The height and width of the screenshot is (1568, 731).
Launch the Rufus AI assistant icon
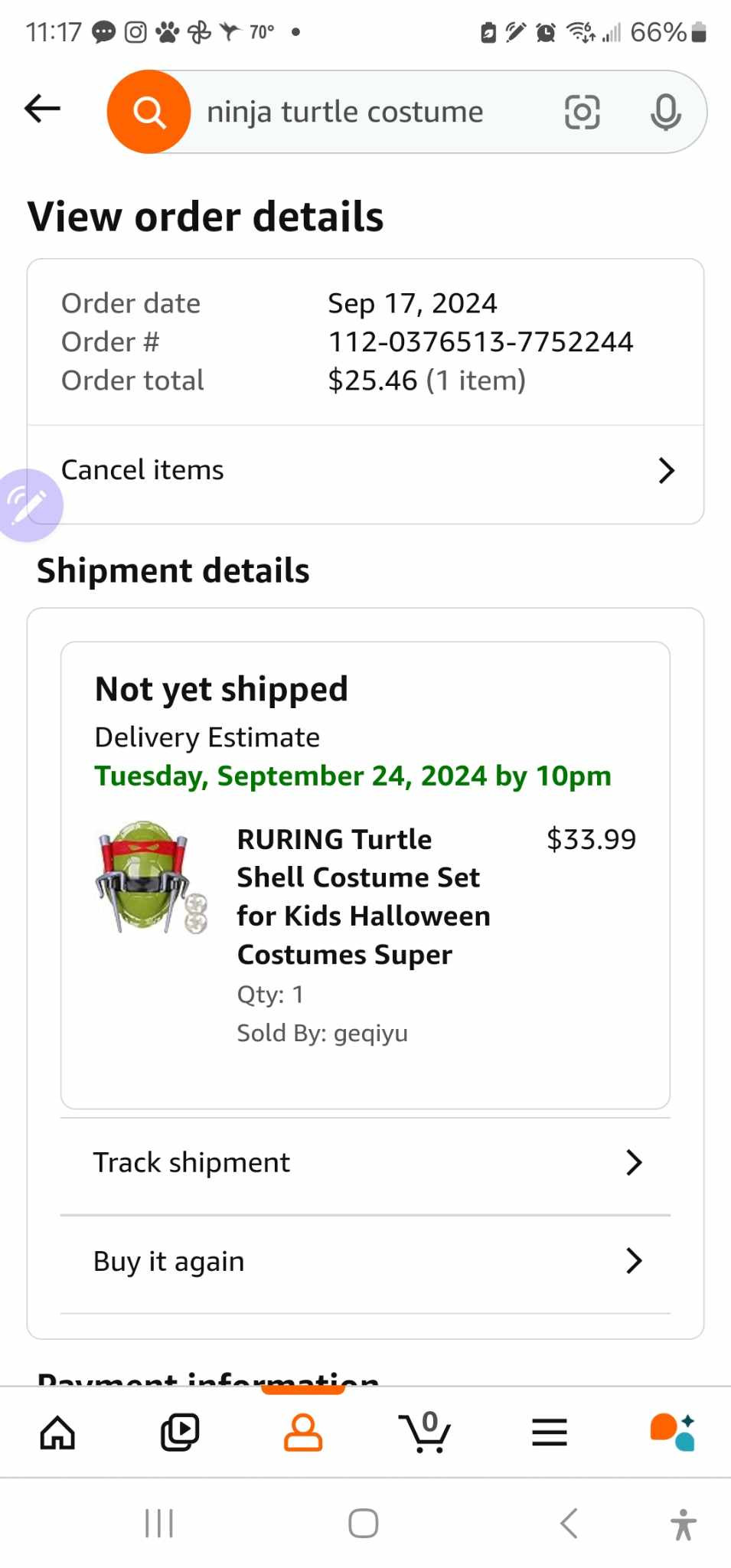pos(672,1432)
